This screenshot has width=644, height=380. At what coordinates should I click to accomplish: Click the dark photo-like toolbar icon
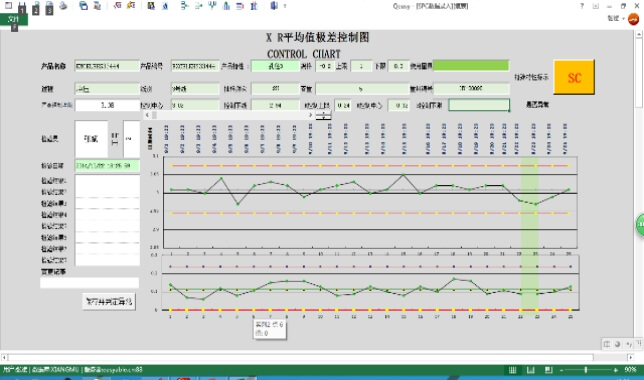[151, 6]
